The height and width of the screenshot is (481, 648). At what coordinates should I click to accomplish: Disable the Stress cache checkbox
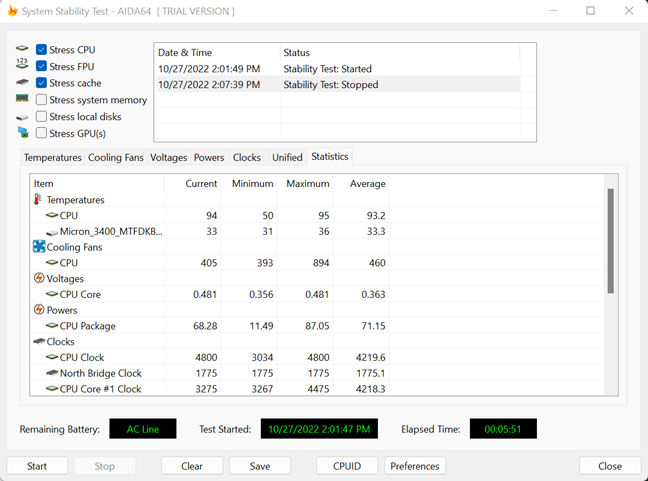pyautogui.click(x=41, y=83)
